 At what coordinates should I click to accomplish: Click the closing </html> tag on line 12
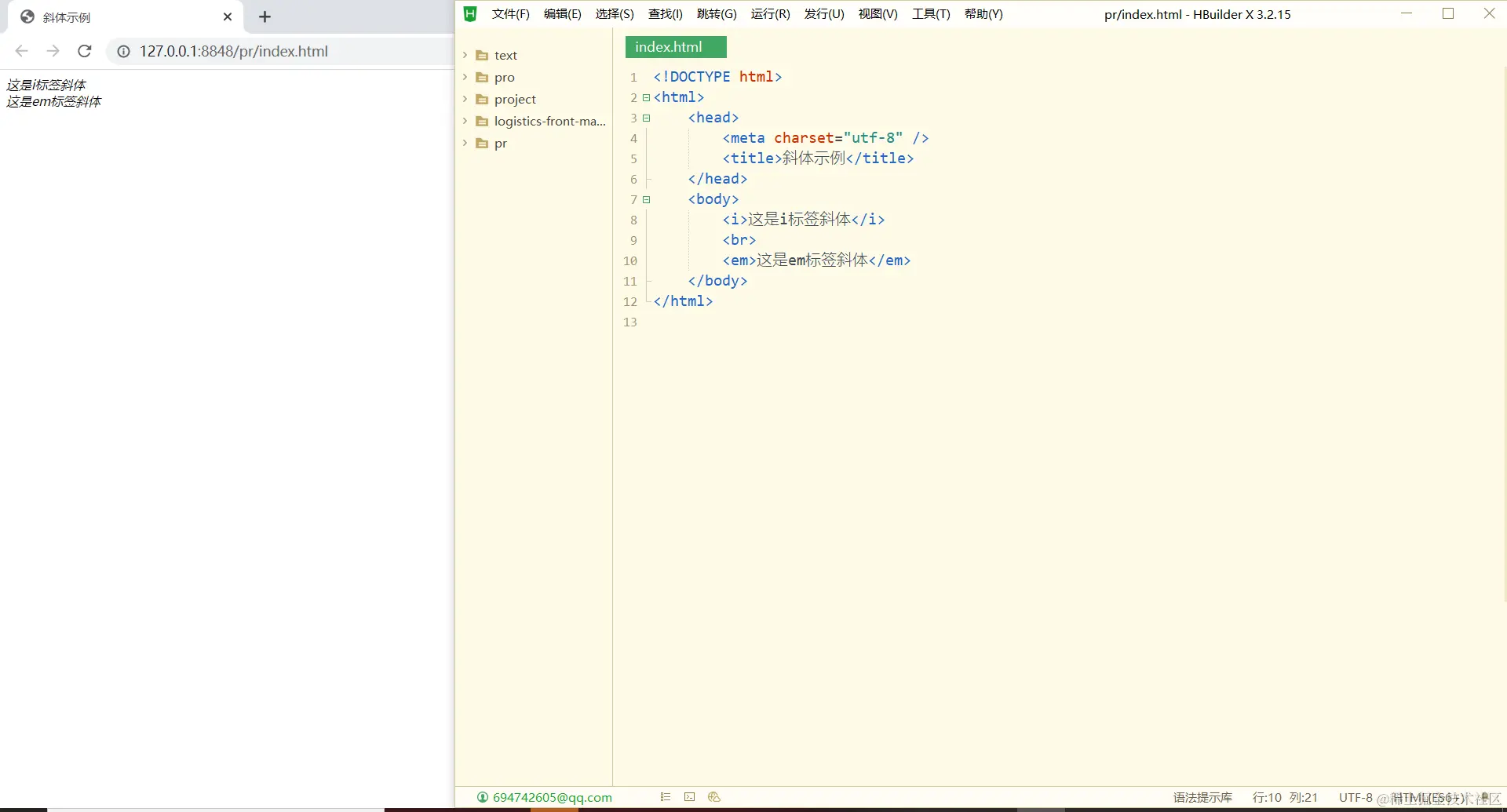tap(683, 301)
